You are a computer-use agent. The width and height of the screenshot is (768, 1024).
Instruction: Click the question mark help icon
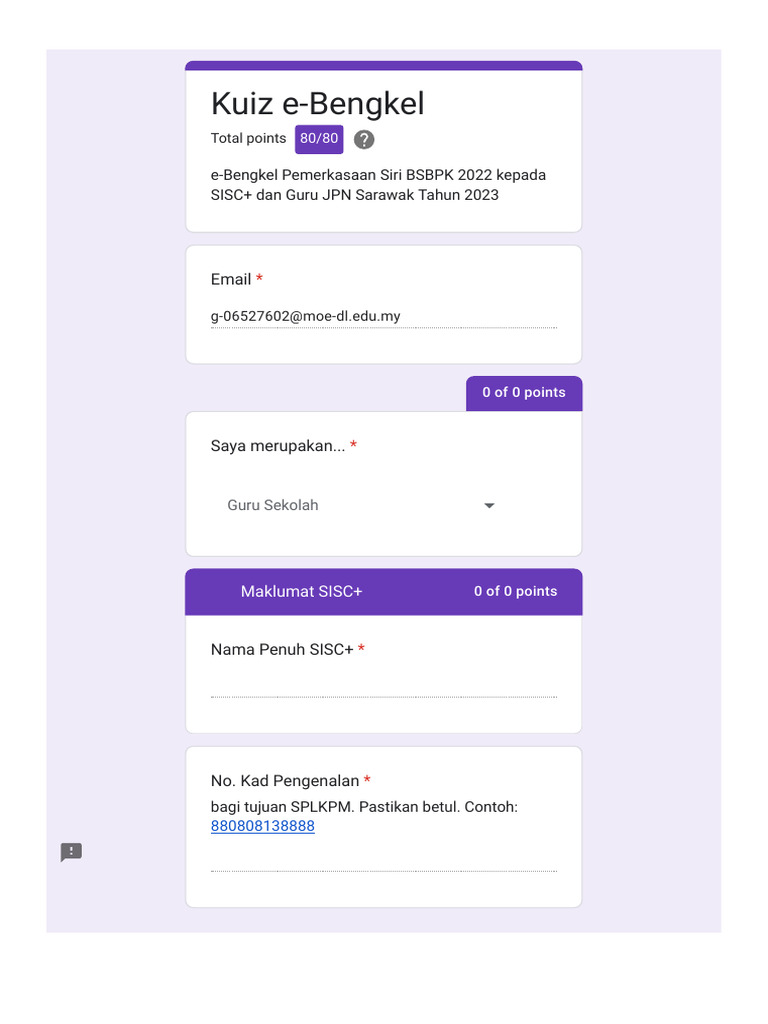point(364,140)
